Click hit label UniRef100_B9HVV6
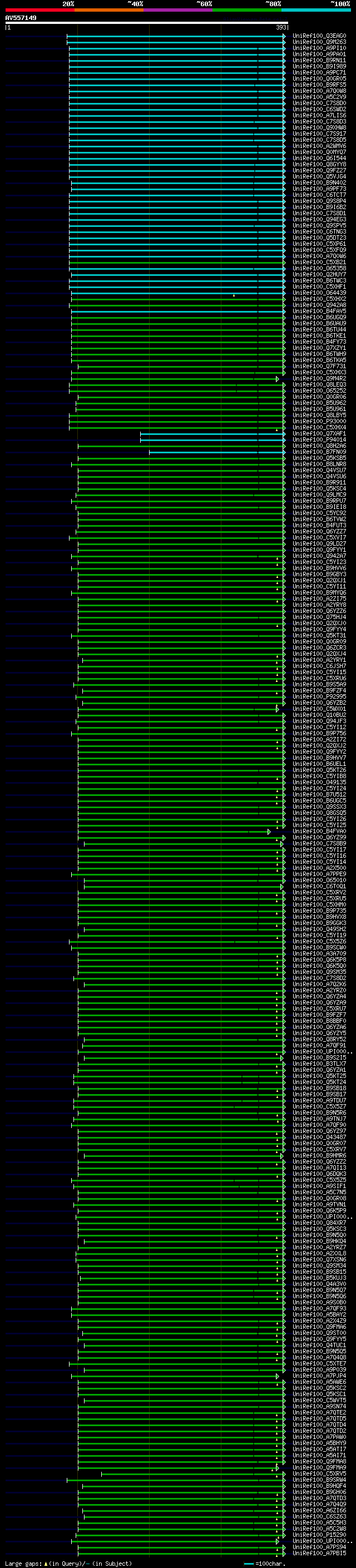This screenshot has width=356, height=1568. point(319,568)
